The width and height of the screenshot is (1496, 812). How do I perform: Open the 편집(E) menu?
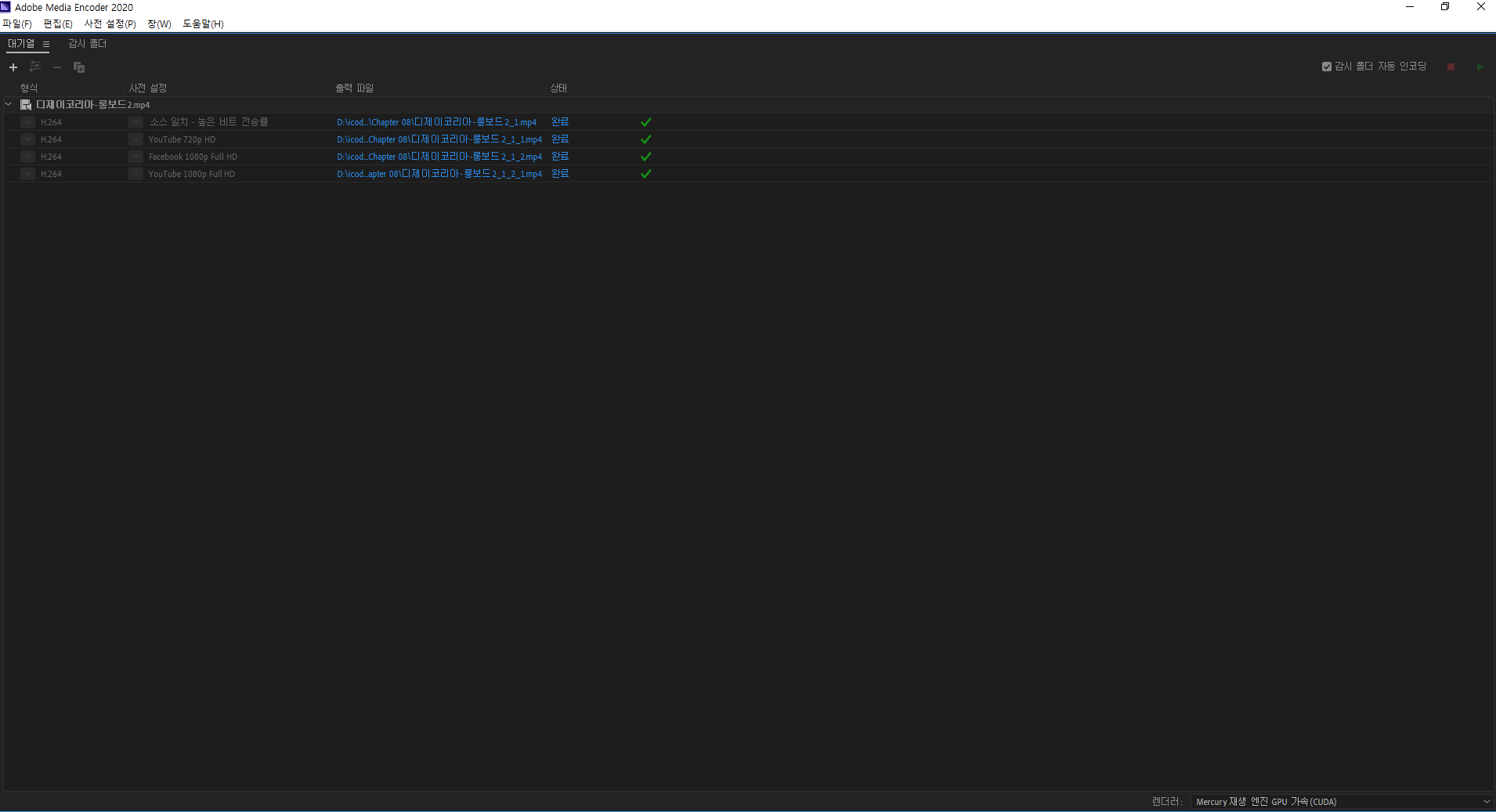[58, 24]
